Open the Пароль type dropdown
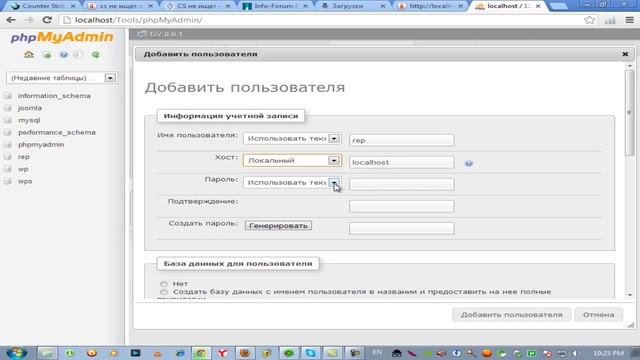 pyautogui.click(x=292, y=182)
